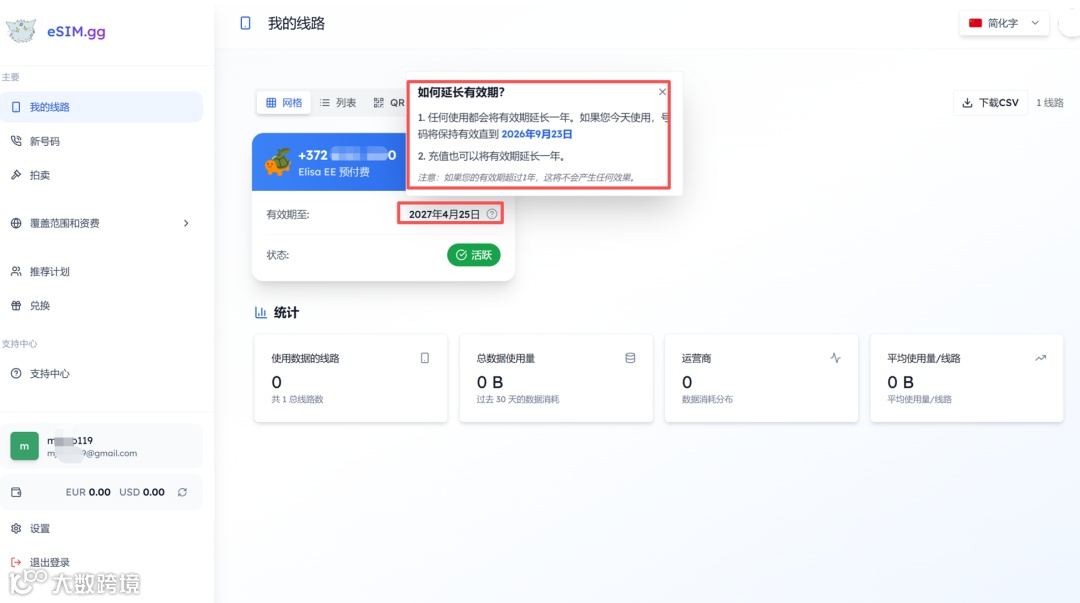Open the 简化字 language dropdown
Screen dimensions: 1080x603
(x=1004, y=23)
